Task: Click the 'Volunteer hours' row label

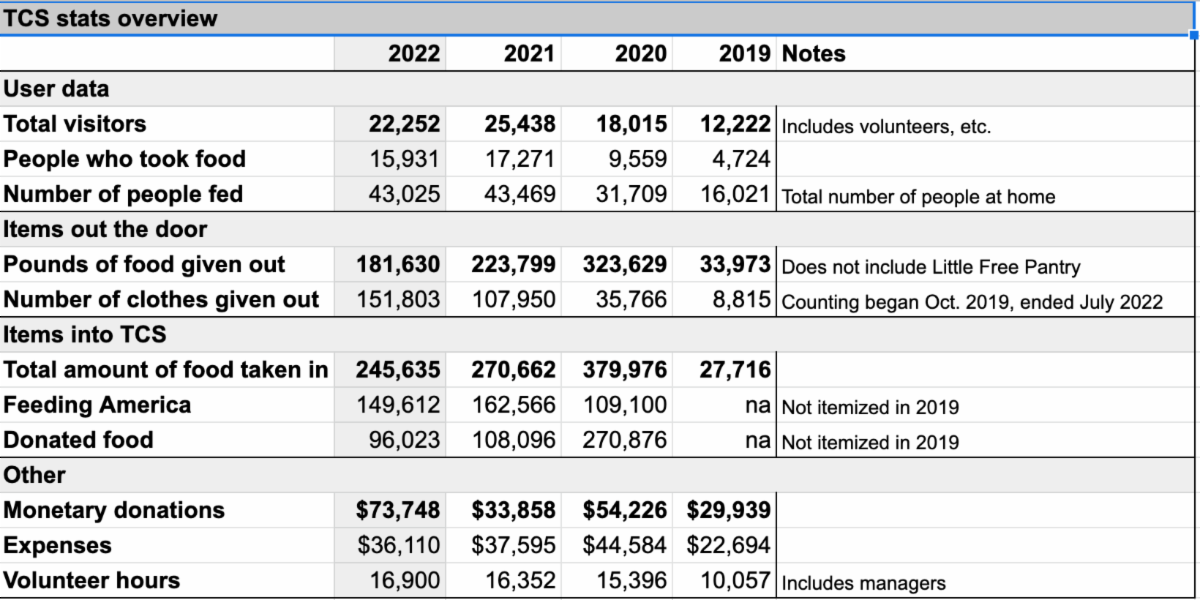Action: 92,580
